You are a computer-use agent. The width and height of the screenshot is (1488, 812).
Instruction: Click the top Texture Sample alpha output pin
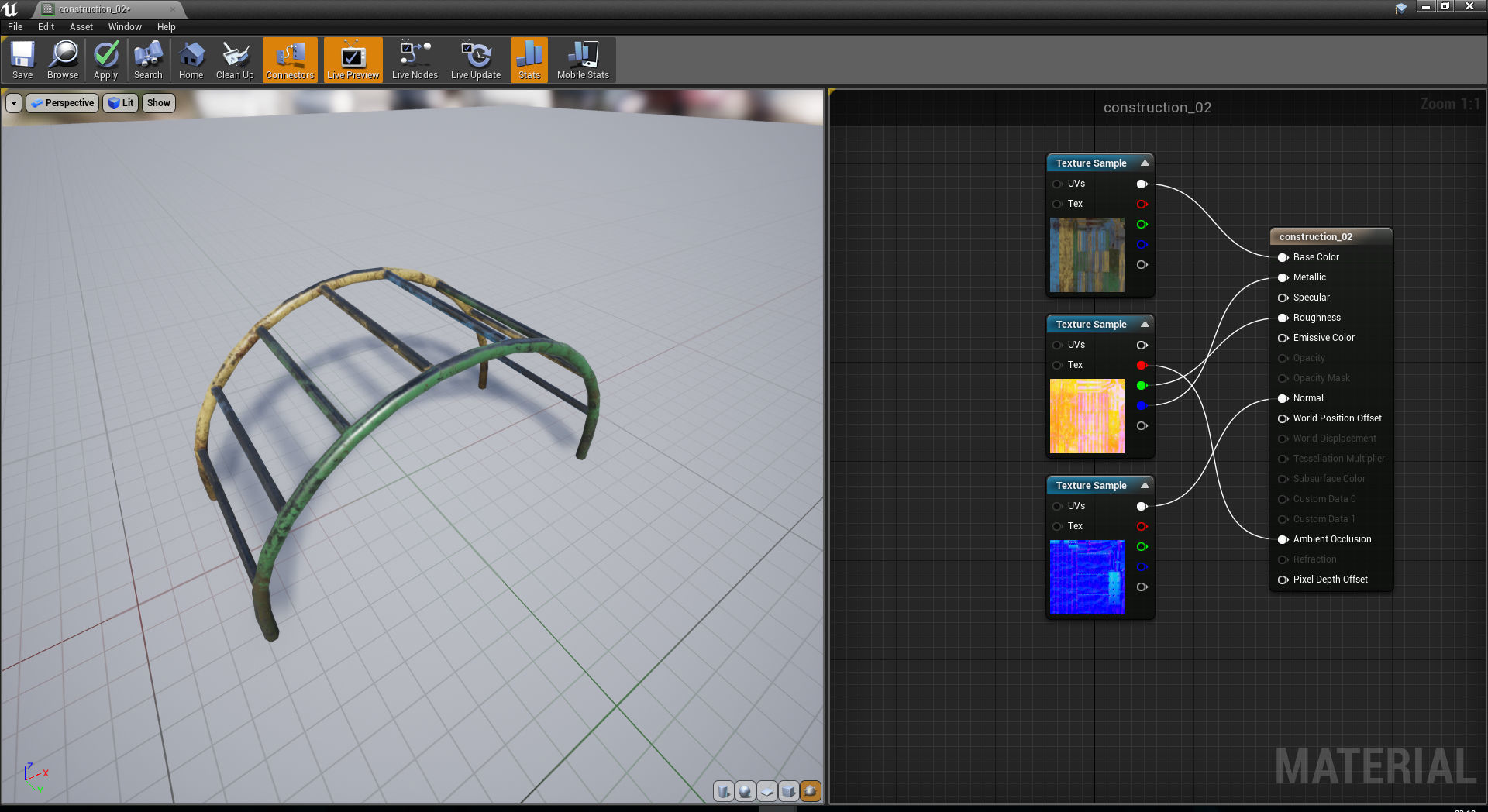tap(1142, 264)
